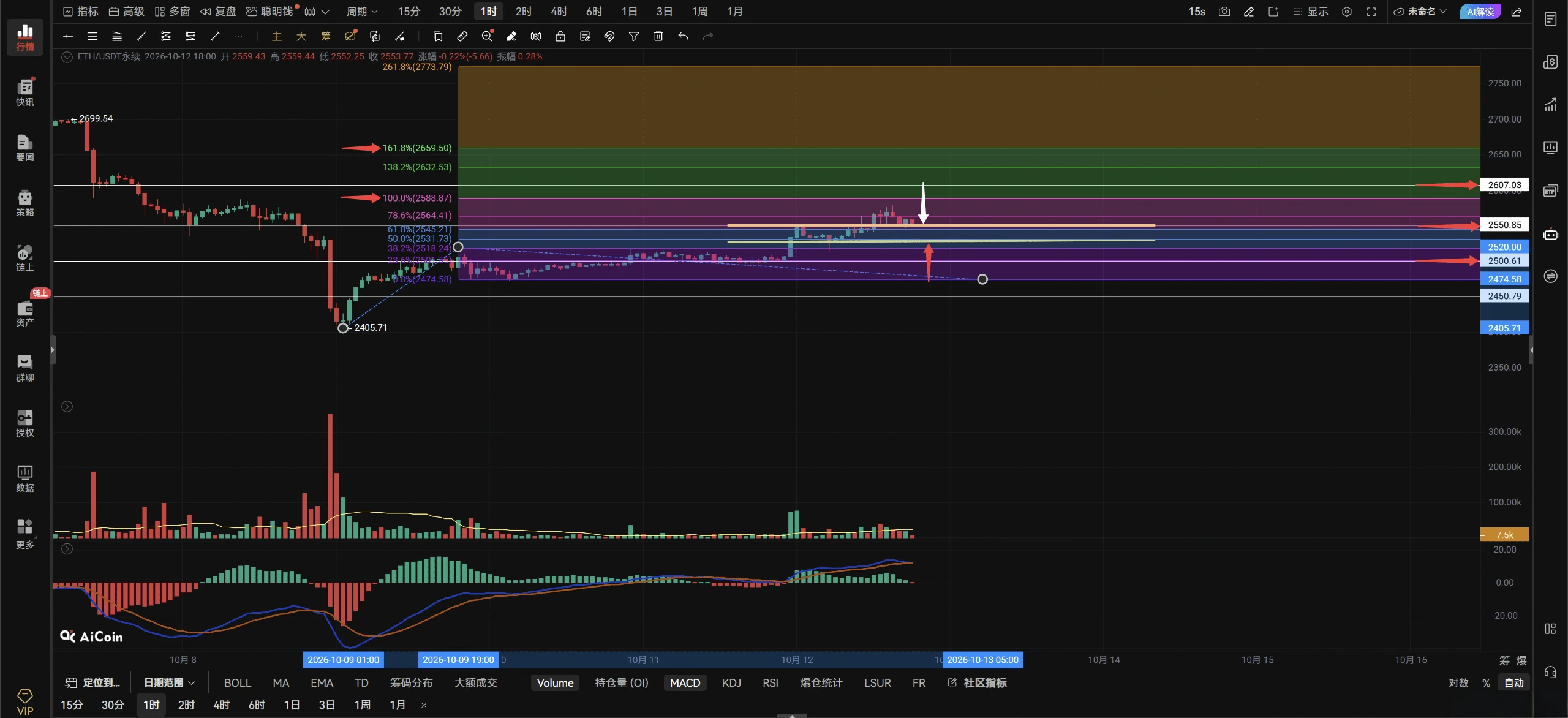Toggle the MACD indicator
The image size is (1568, 718).
685,682
